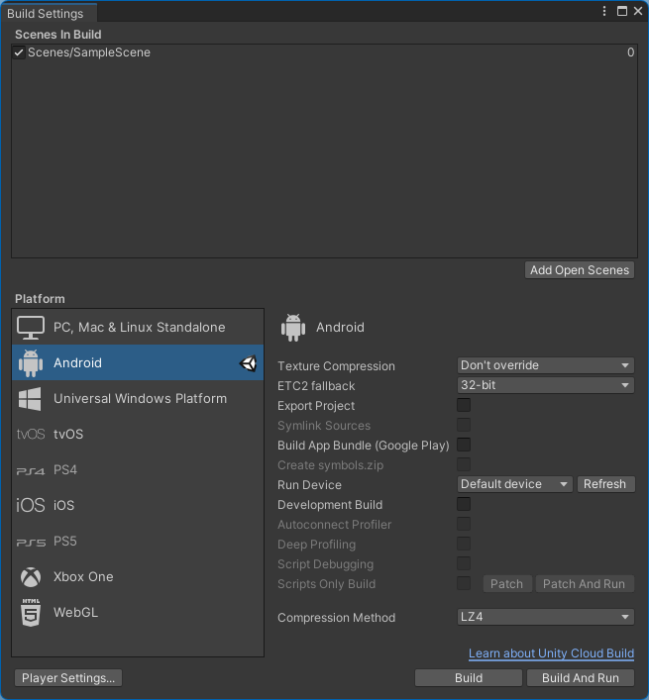Open Player Settings...
649x700 pixels.
[x=68, y=678]
